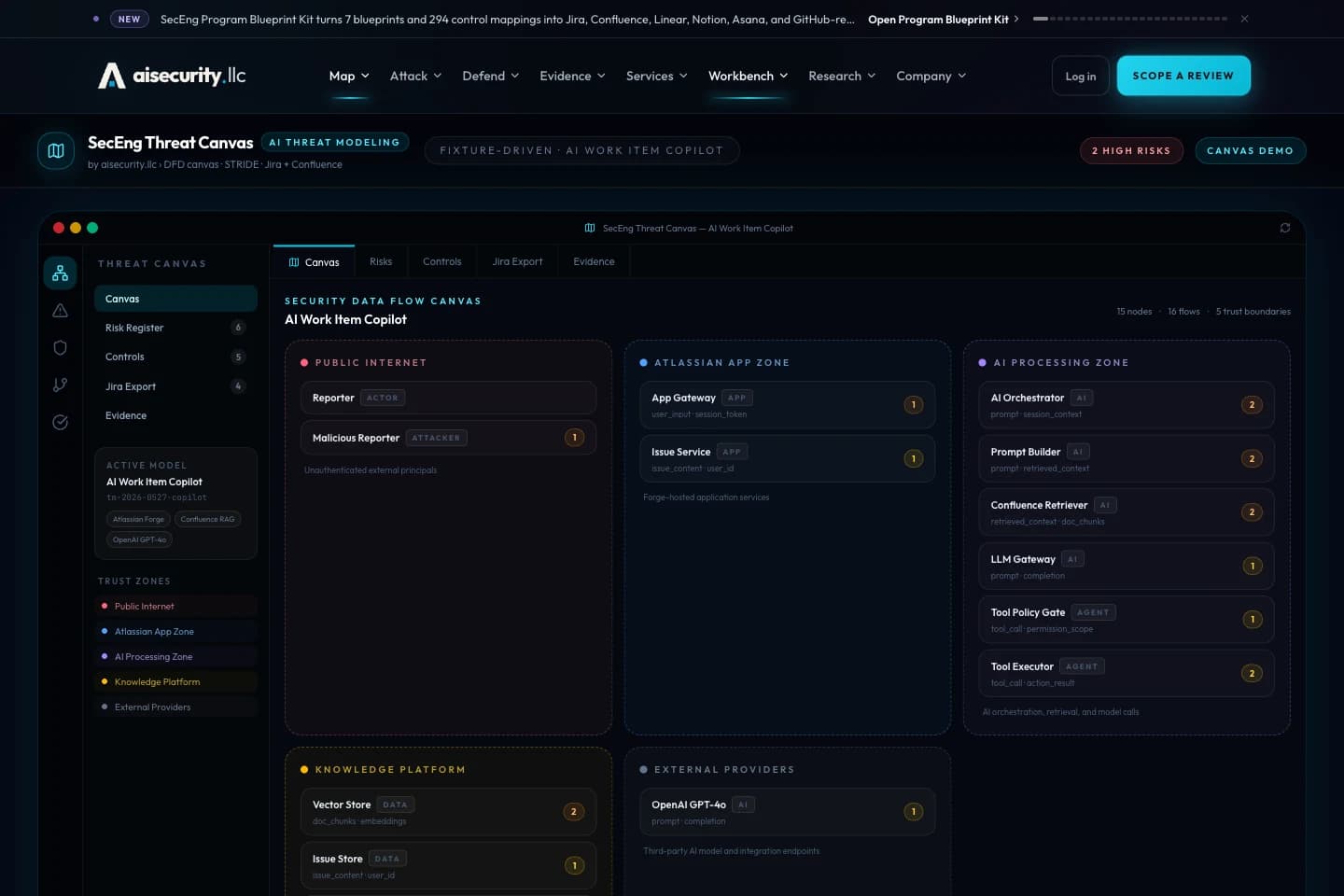Click the risk badge on Vector Store
This screenshot has height=896, width=1344.
(x=574, y=812)
